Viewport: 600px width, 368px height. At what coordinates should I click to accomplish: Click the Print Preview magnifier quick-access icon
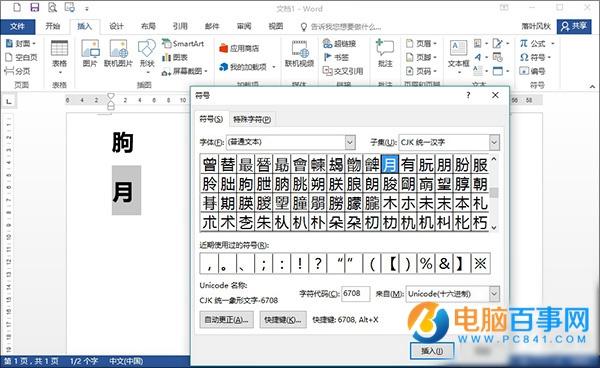coord(52,7)
